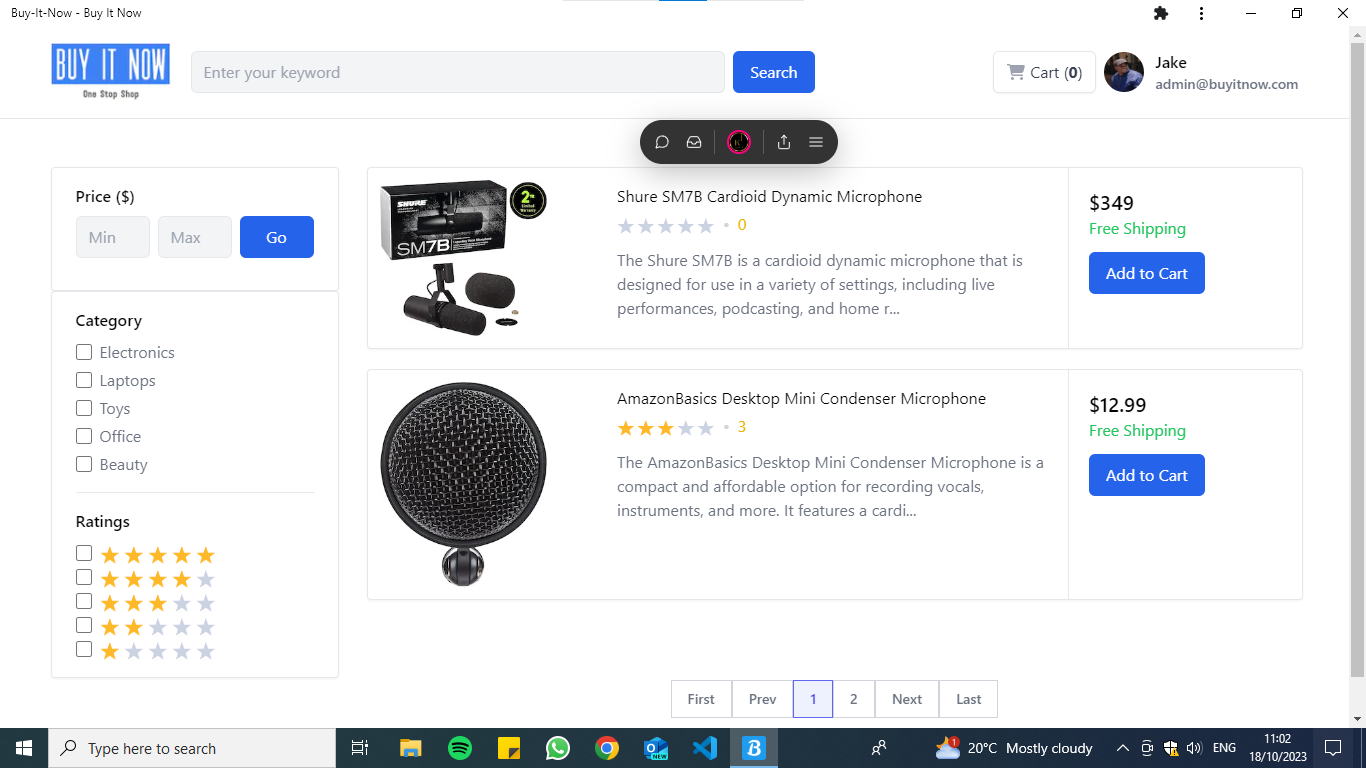Tick the five-star ratings checkbox
The image size is (1366, 768).
[x=84, y=553]
